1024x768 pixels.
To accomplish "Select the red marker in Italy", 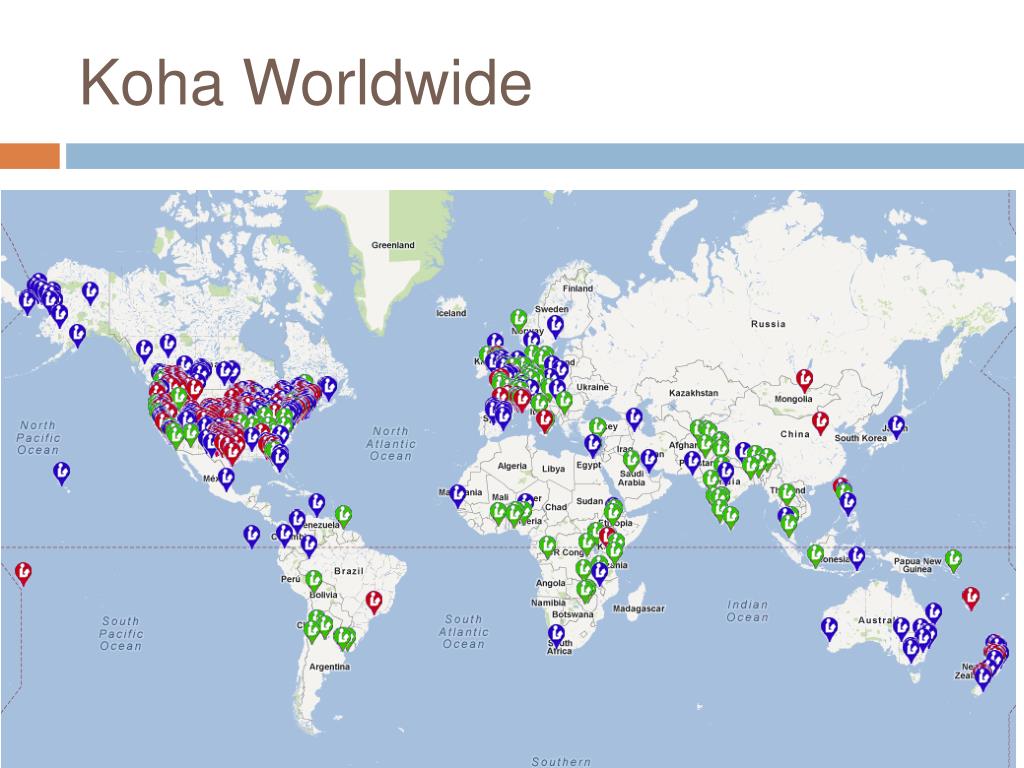I will (x=545, y=421).
